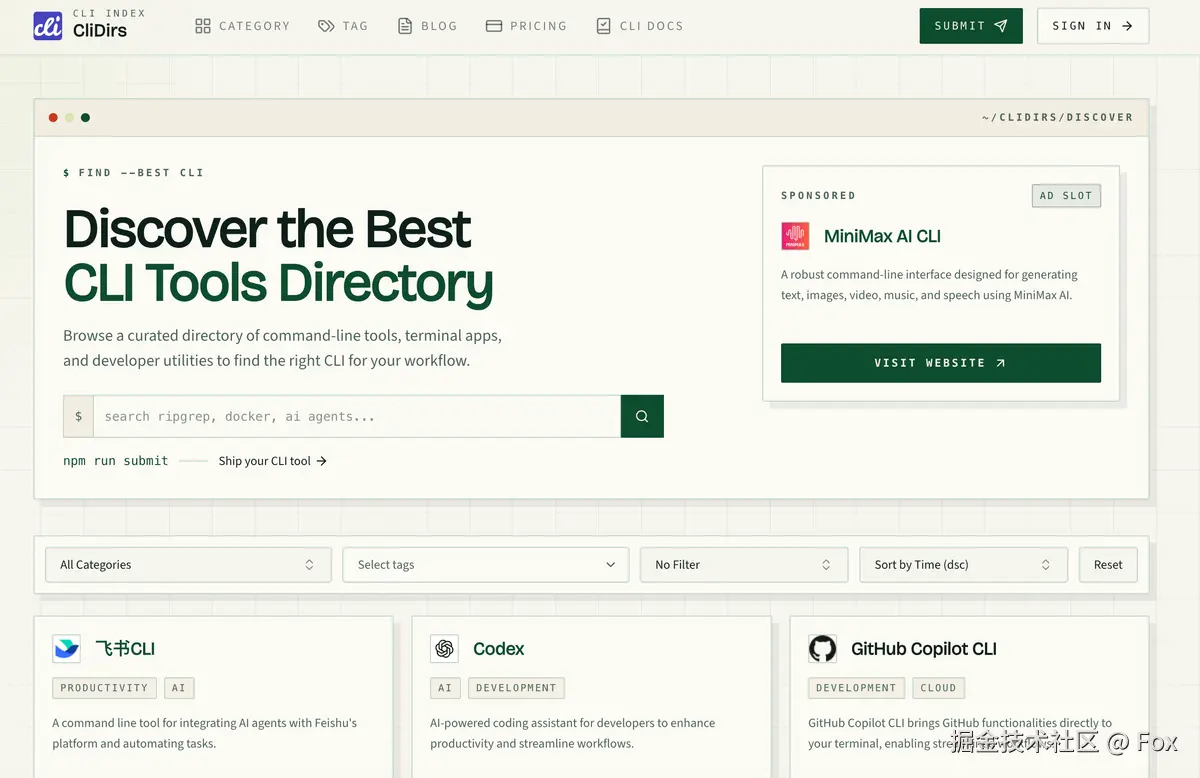This screenshot has height=778, width=1200.
Task: Open the Category nav item
Action: (x=242, y=26)
